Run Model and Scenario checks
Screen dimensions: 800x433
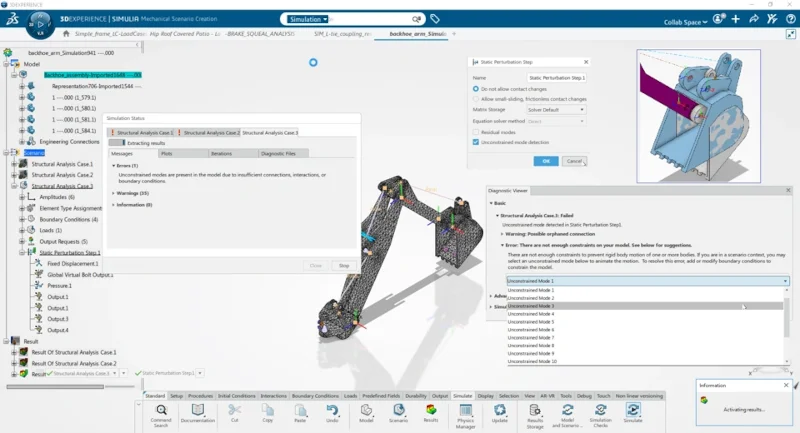click(x=567, y=410)
